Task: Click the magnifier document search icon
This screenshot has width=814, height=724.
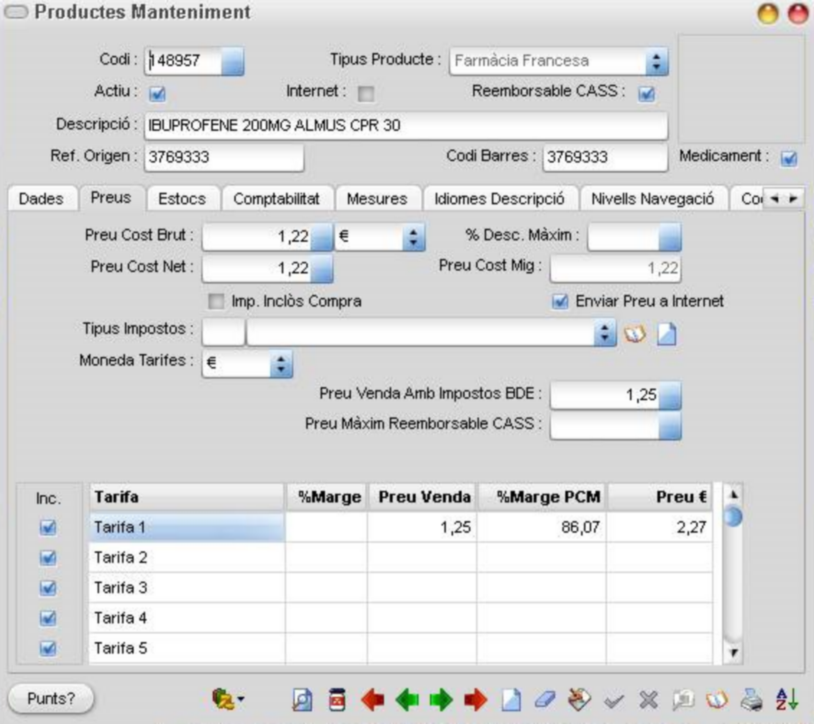Action: click(302, 700)
